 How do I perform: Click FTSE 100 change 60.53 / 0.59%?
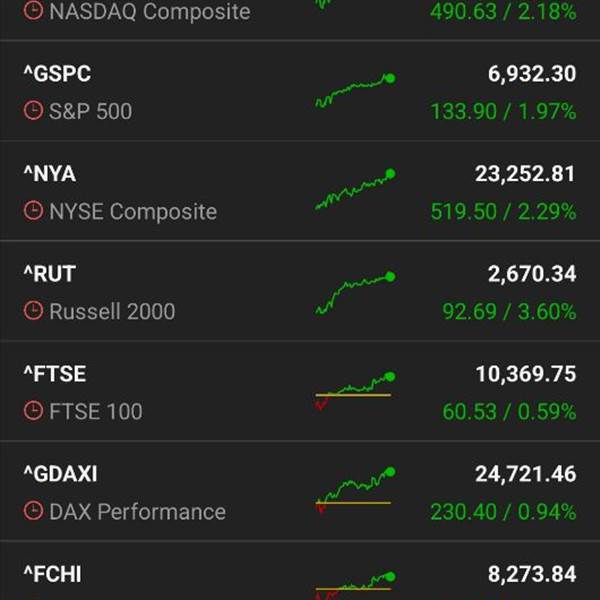point(509,411)
